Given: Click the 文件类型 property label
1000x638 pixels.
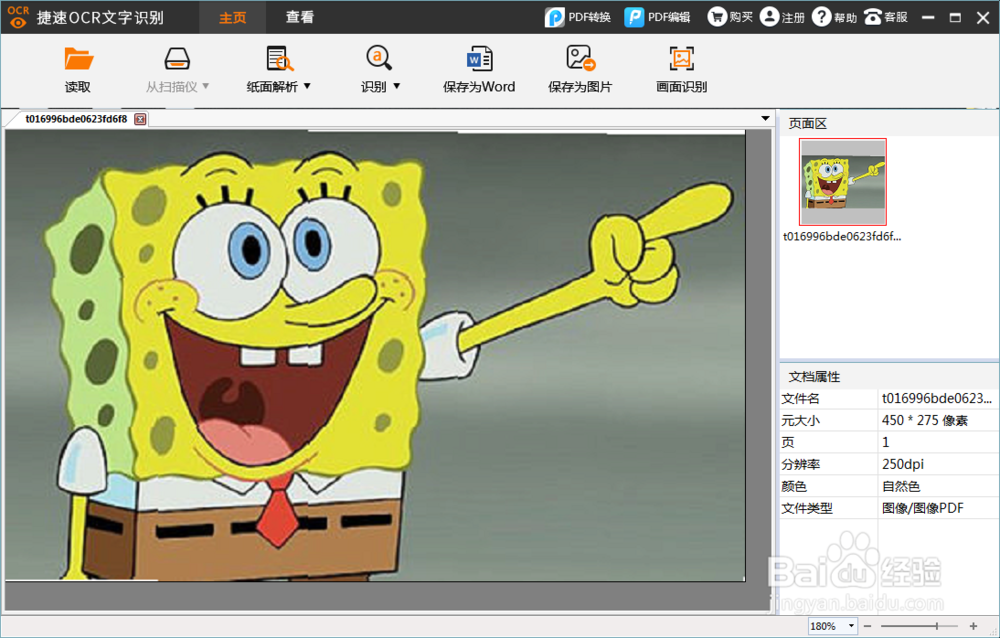Looking at the screenshot, I should (x=807, y=508).
